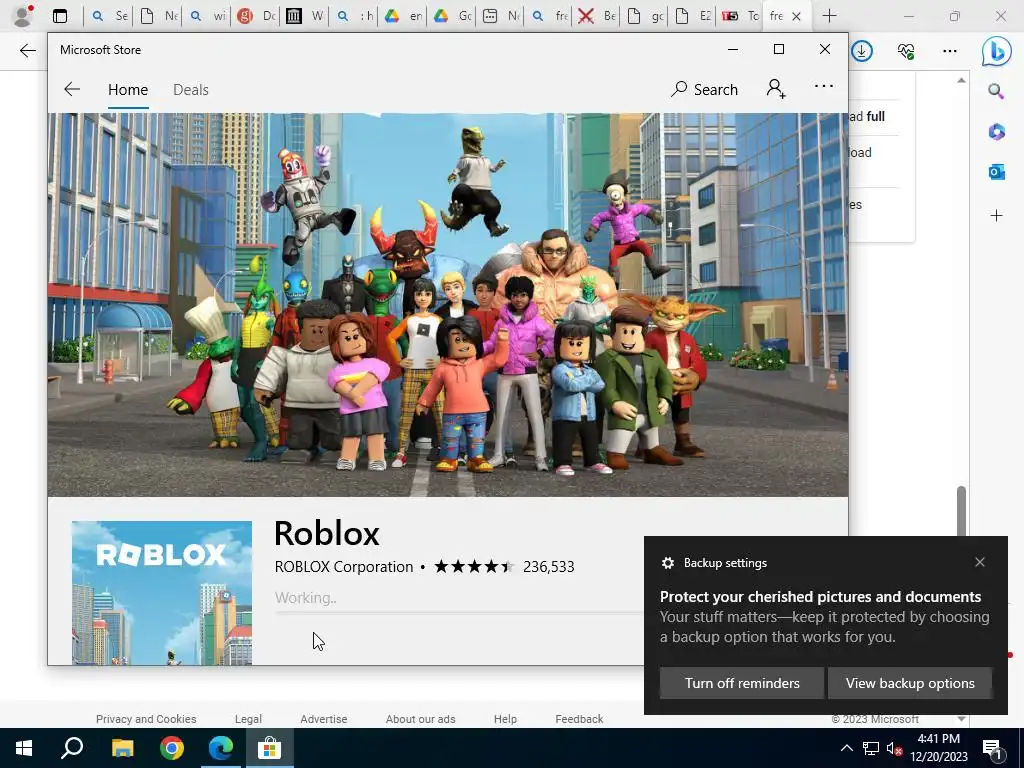Open the Store three-dot more menu
This screenshot has height=768, width=1024.
point(824,86)
